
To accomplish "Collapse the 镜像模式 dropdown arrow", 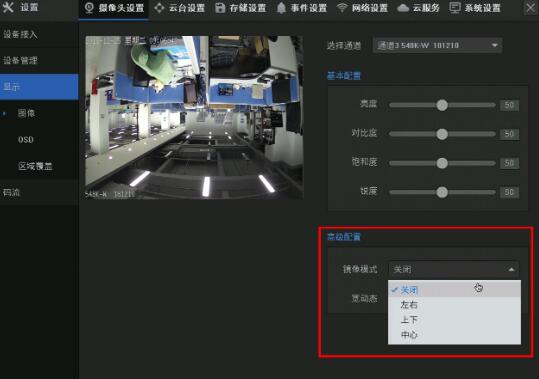I will [511, 269].
